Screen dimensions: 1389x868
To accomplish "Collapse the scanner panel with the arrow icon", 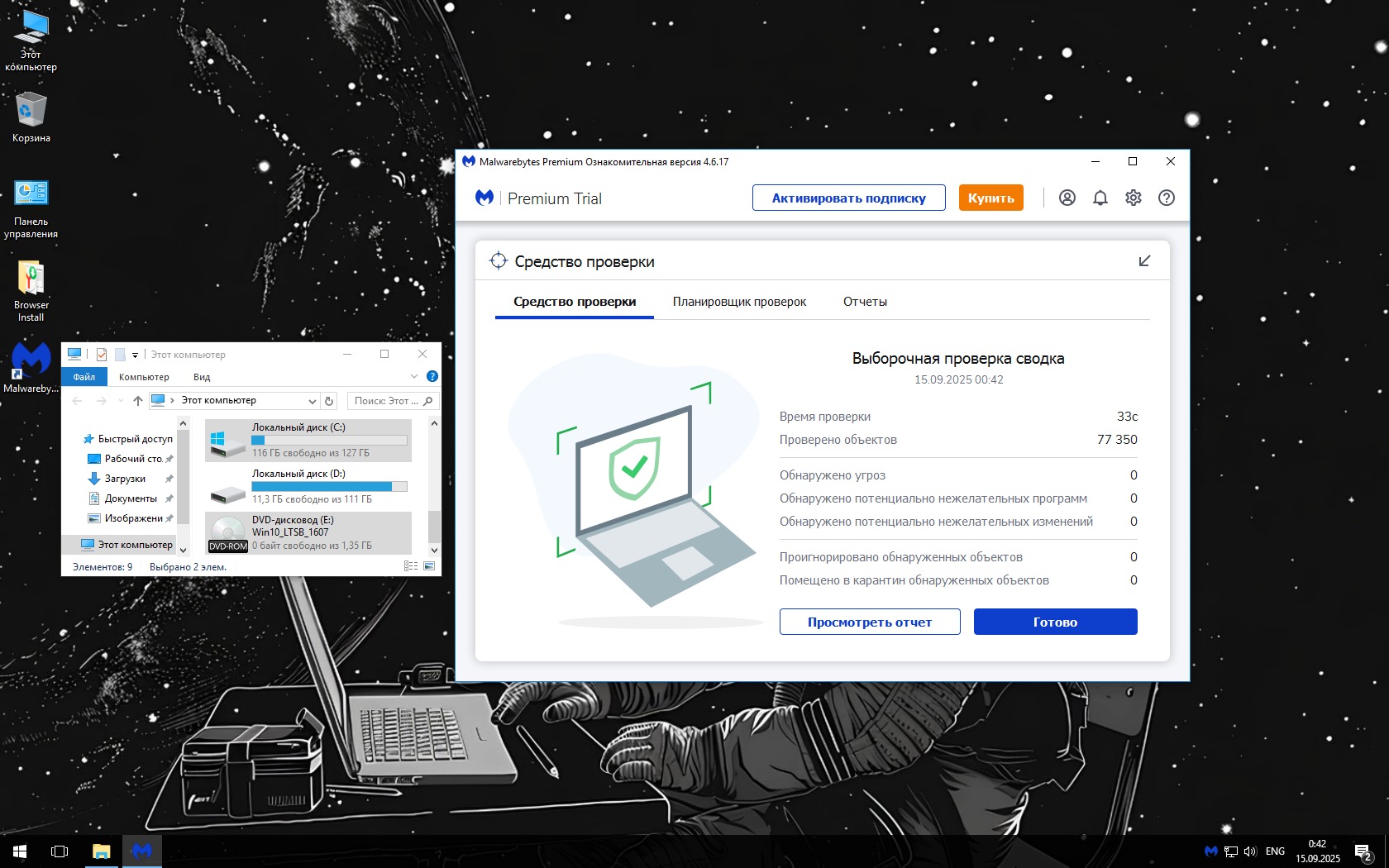I will pos(1144,261).
